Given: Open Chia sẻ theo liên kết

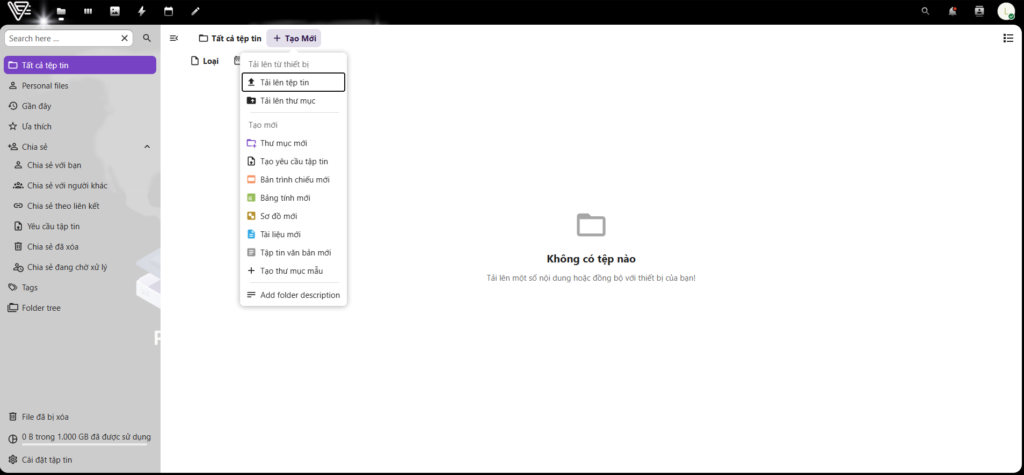Looking at the screenshot, I should coord(82,206).
